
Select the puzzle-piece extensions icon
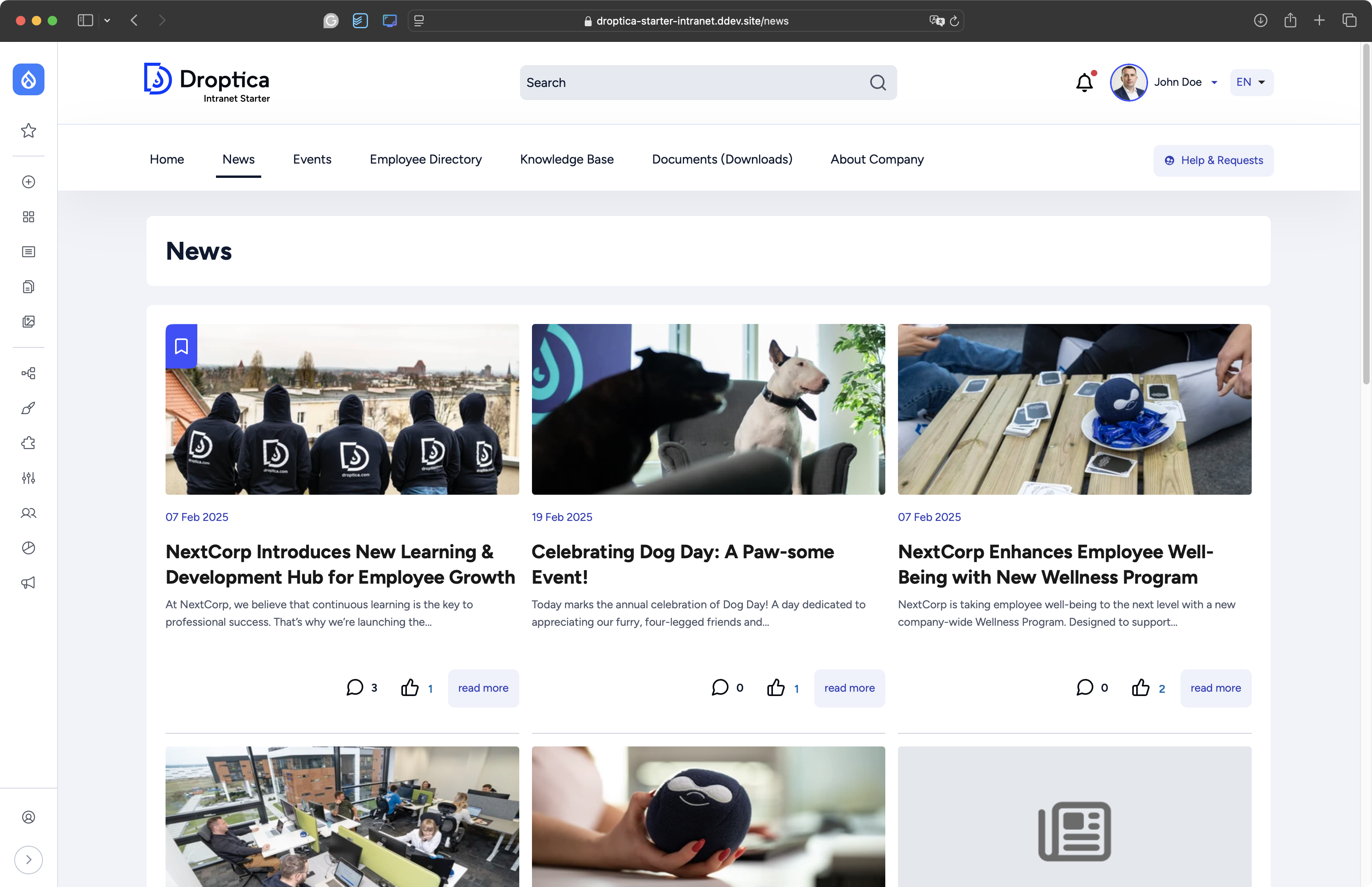coord(28,443)
